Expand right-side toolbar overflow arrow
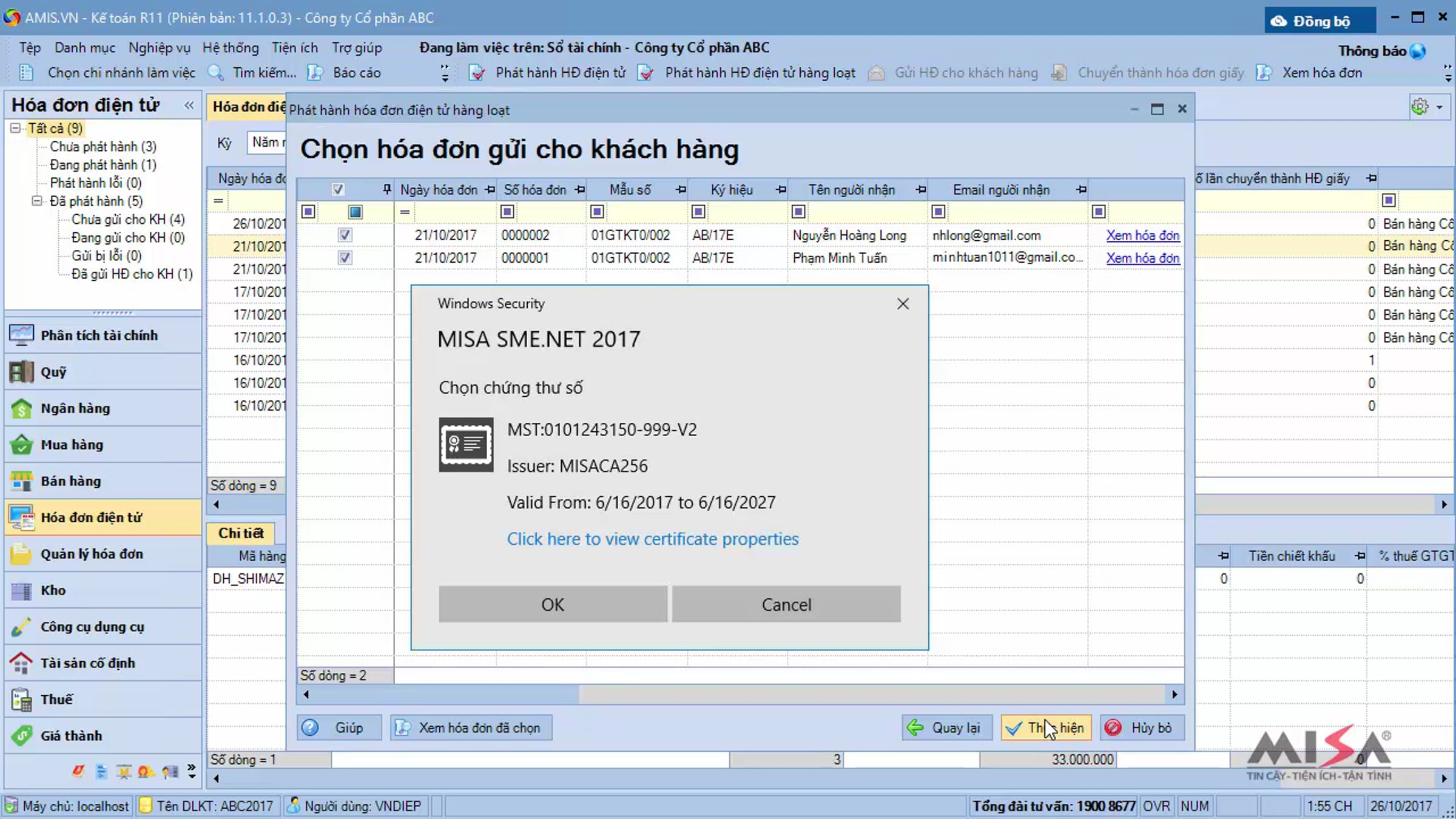The image size is (1456, 819). pos(1448,73)
